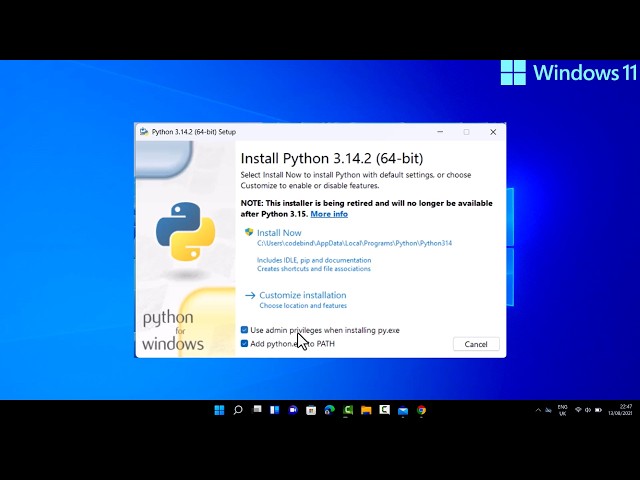Screen dimensions: 640x480
Task: Launch Google Chrome from the taskbar
Action: coord(421,410)
